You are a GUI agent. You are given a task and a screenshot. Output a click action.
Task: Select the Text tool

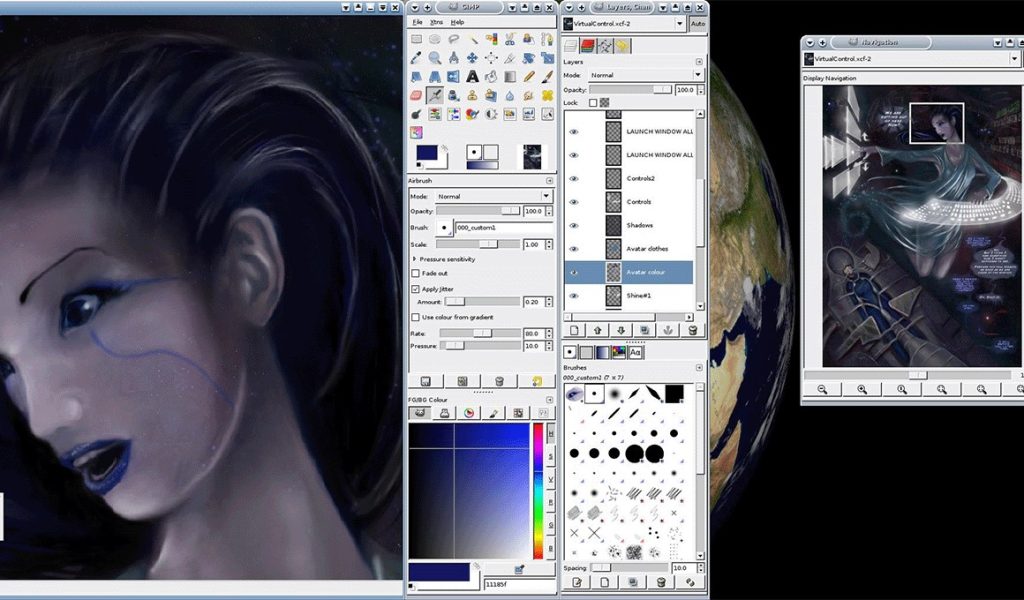[471, 77]
